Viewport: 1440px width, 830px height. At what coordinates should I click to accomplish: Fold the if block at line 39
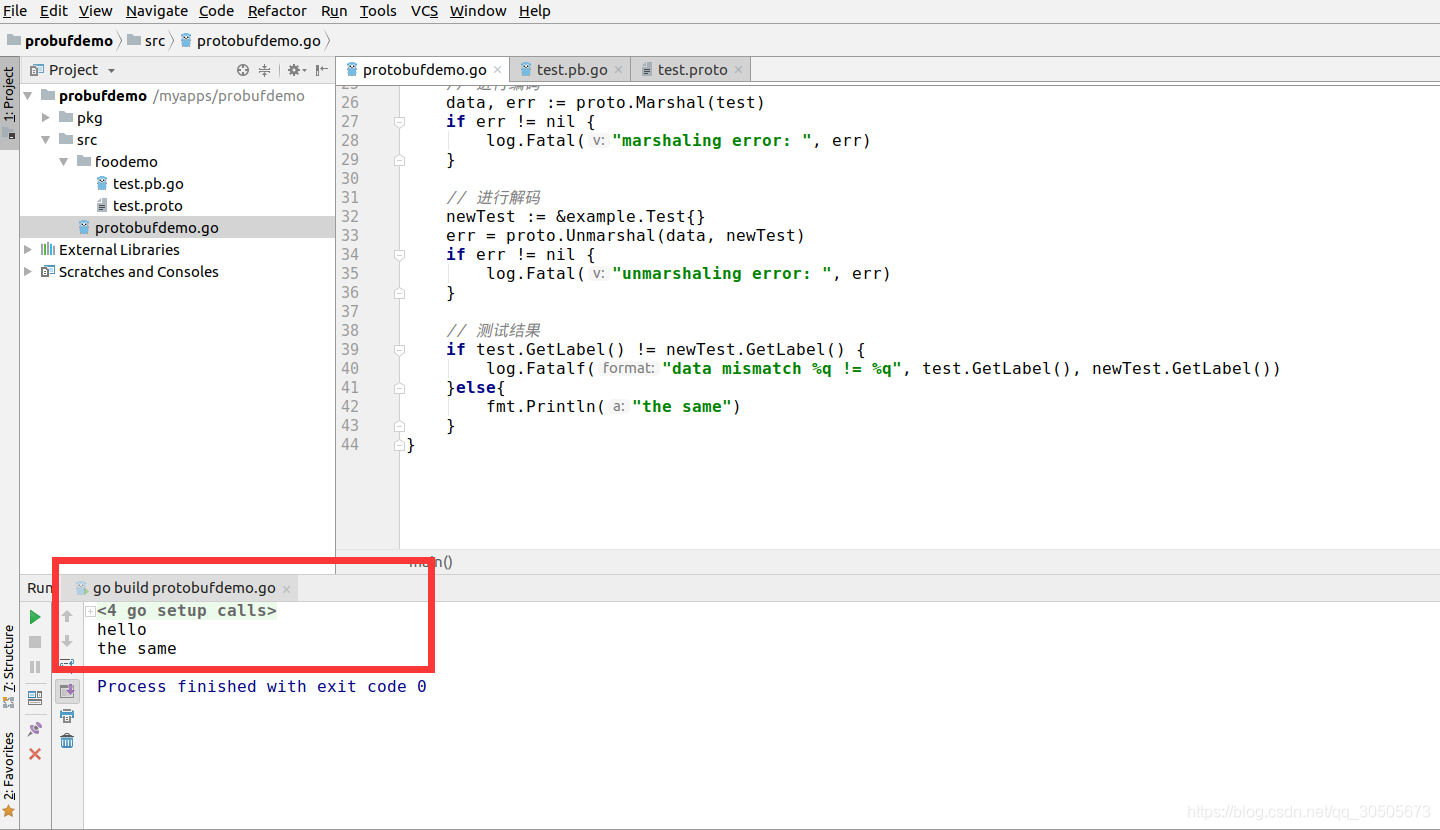(x=399, y=349)
